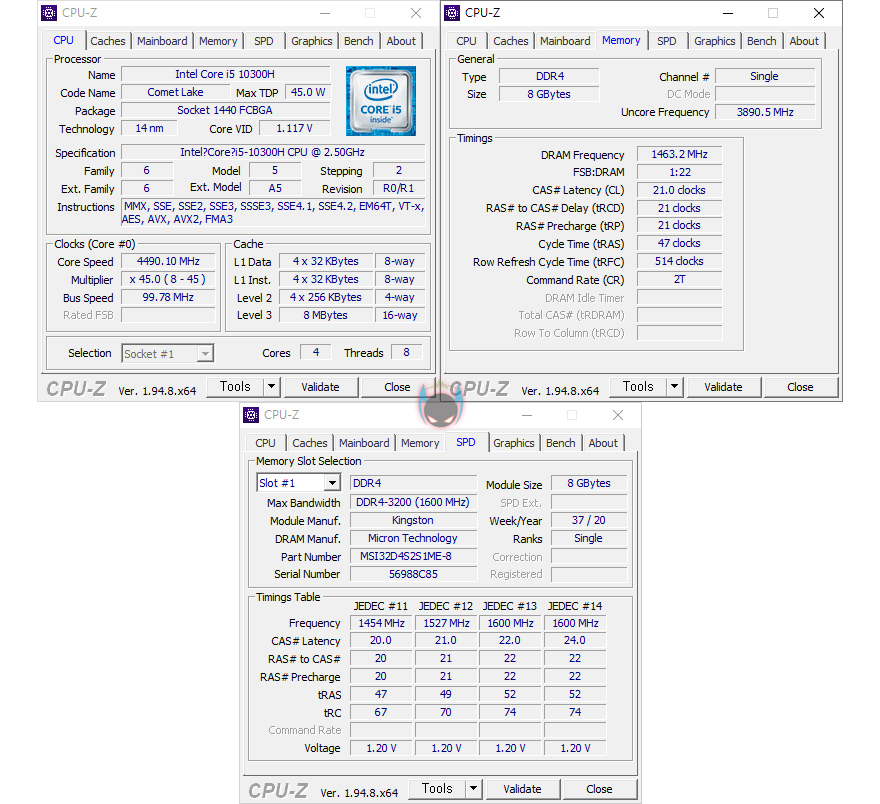Image resolution: width=880 pixels, height=804 pixels.
Task: Click the Core Speed value 4490.10 MHz
Action: point(168,261)
